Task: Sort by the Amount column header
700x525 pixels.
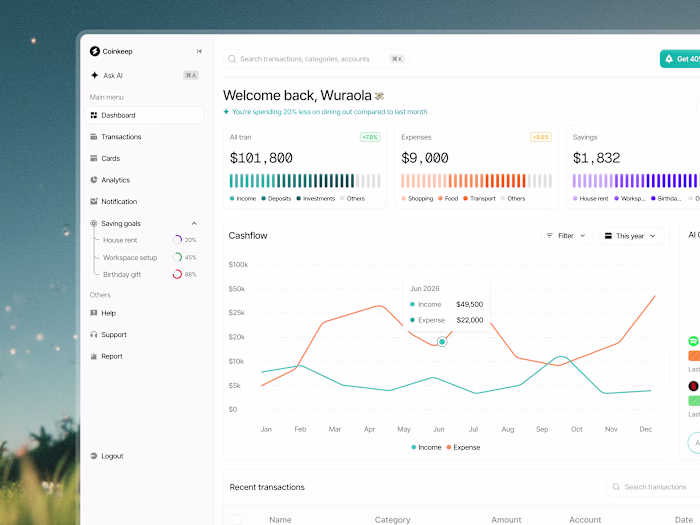Action: click(x=506, y=520)
